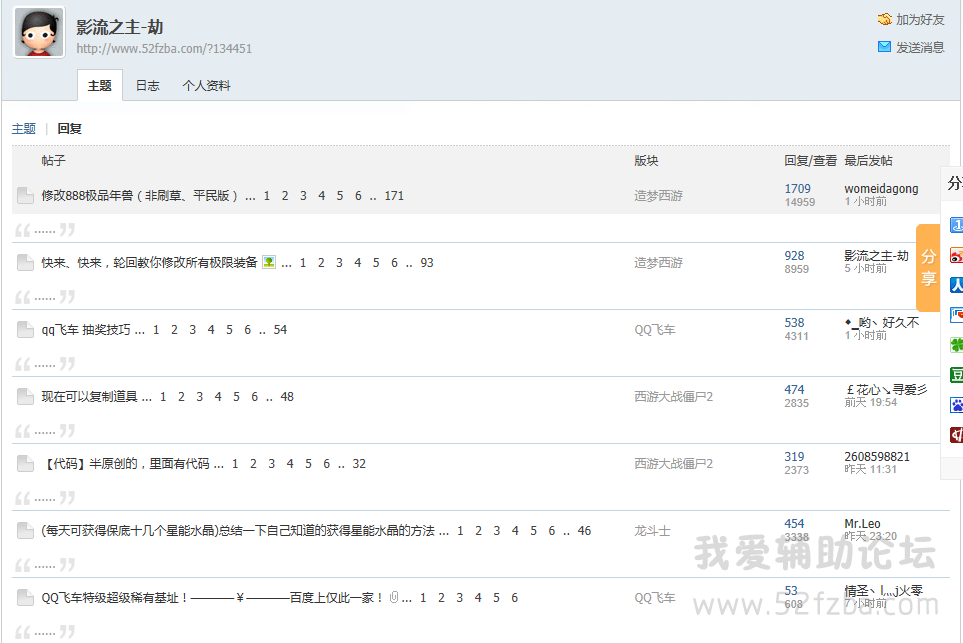
Task: Go to page 54 of qq飞车 抽奖技巧
Action: [x=280, y=330]
